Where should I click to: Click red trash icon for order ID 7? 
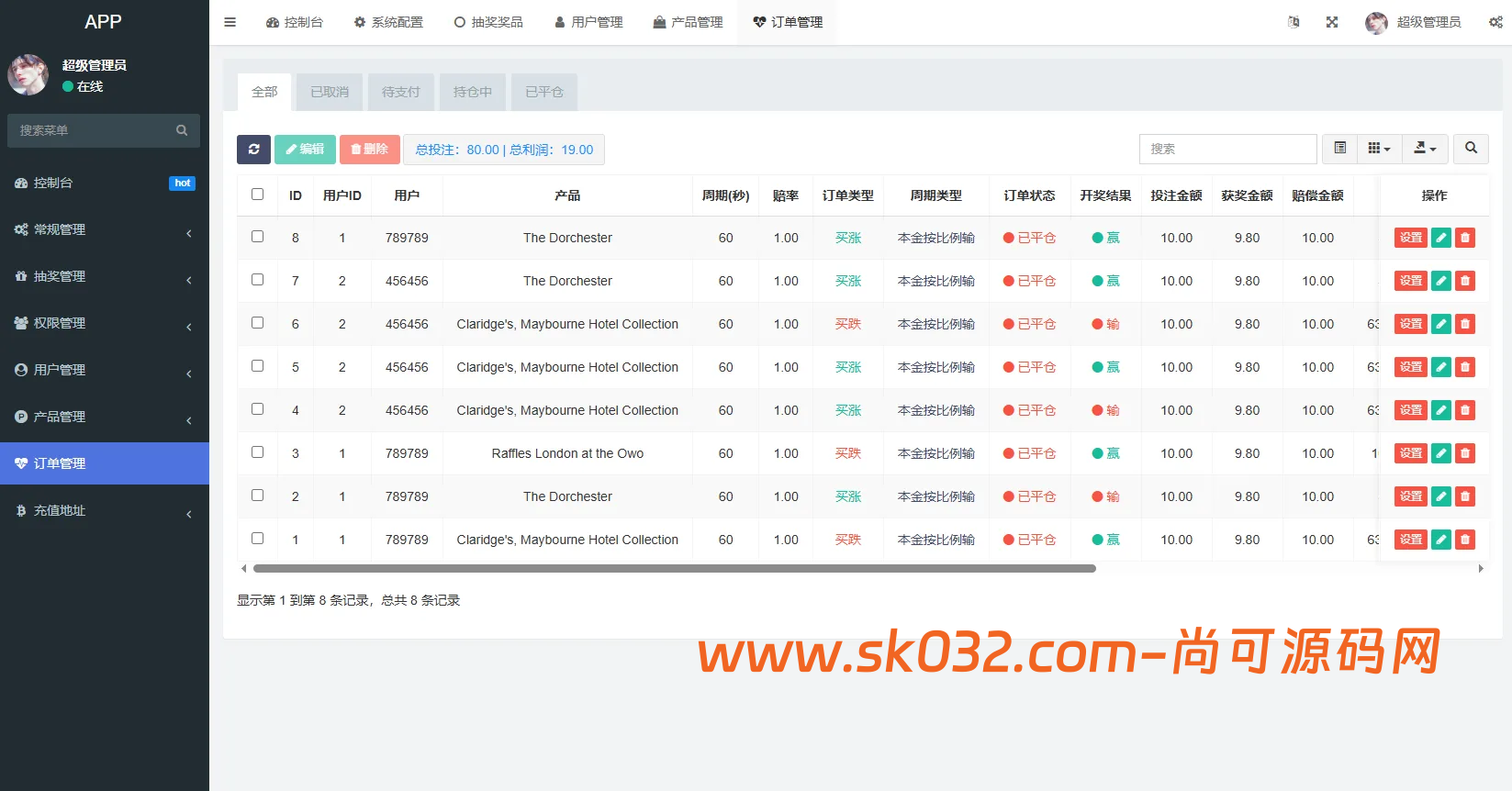(x=1465, y=281)
